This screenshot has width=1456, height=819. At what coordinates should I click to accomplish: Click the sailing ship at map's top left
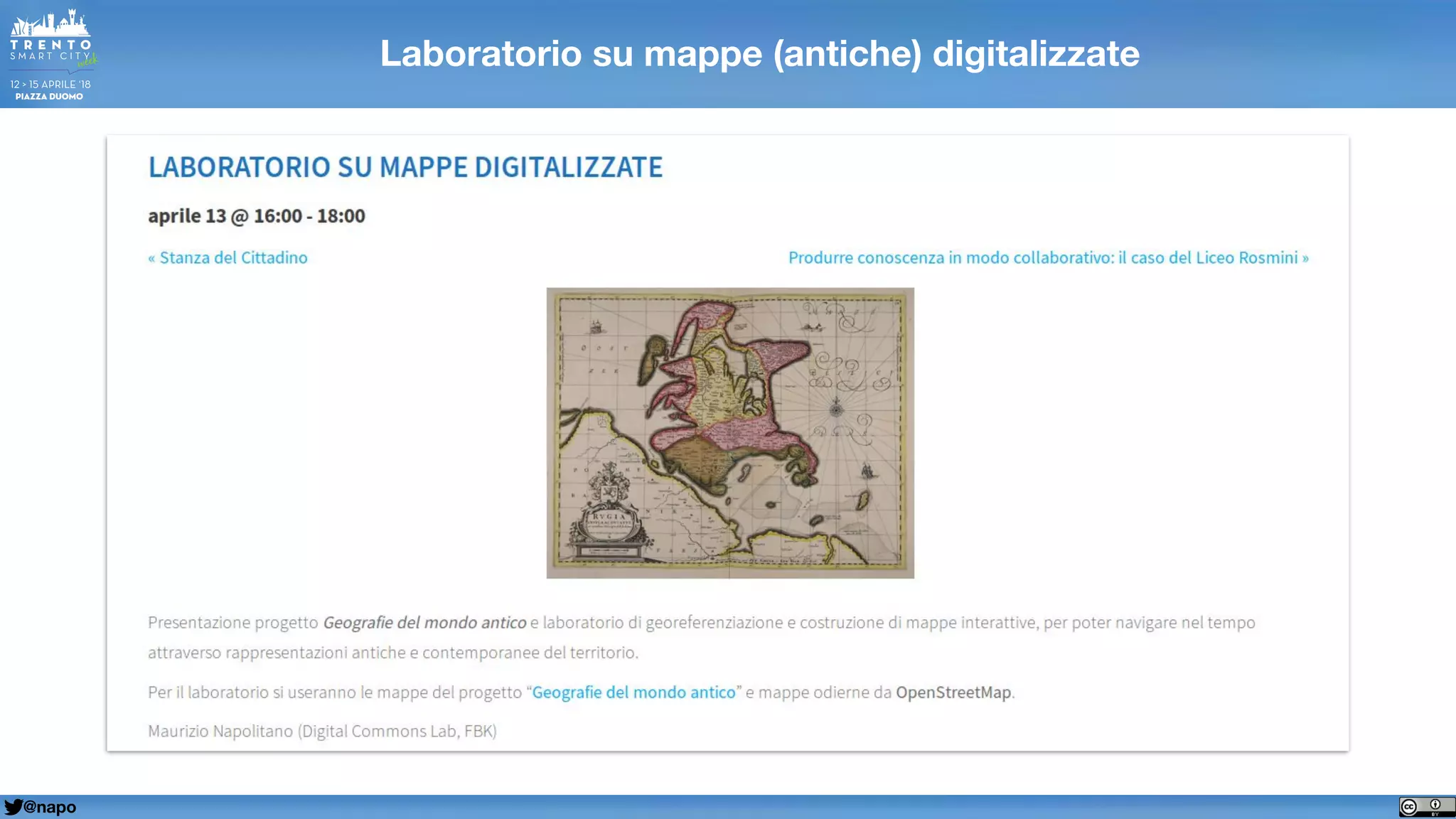(596, 326)
